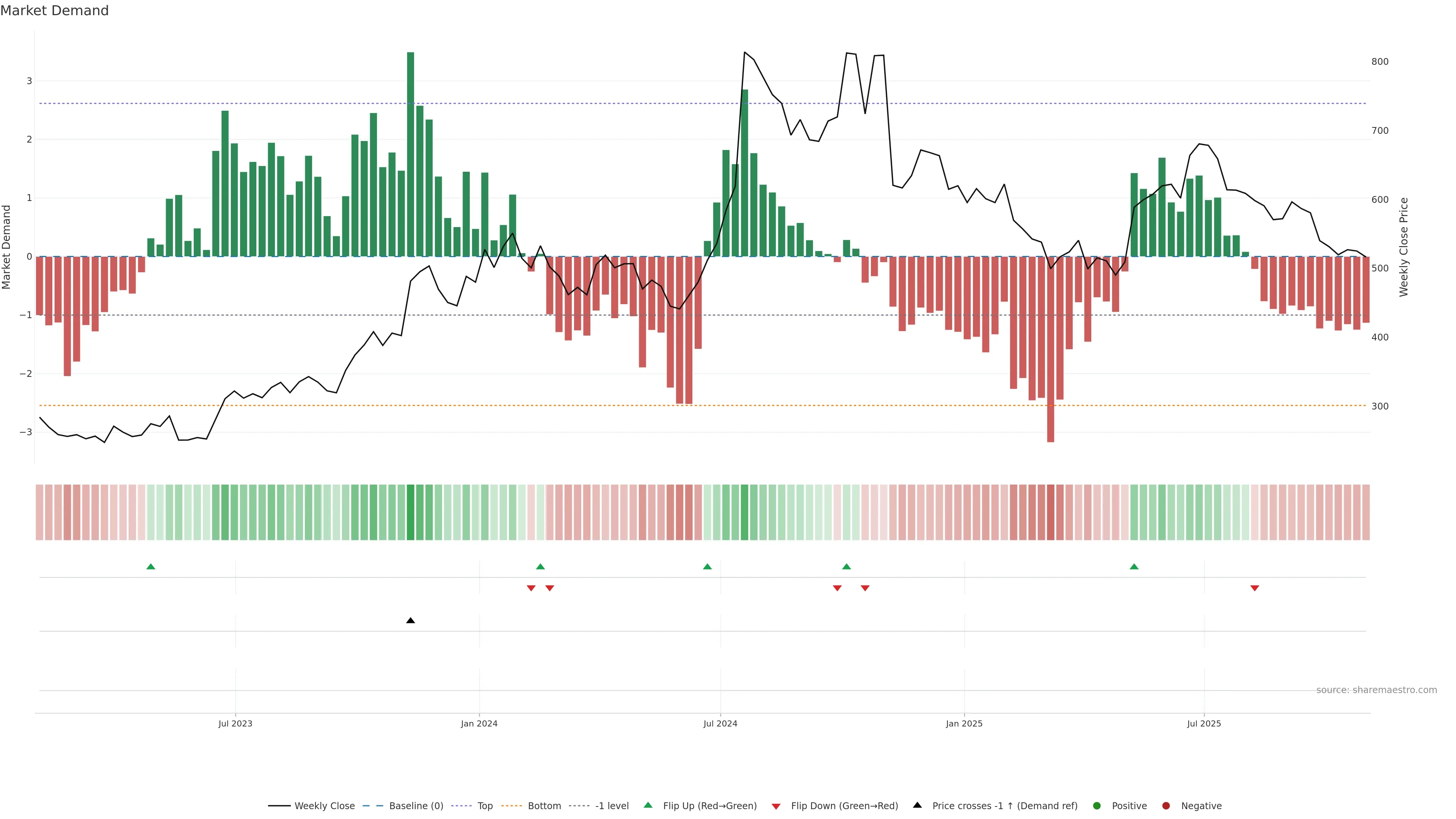Hide the Top dotted line legend item
This screenshot has height=819, width=1456.
coord(485,805)
